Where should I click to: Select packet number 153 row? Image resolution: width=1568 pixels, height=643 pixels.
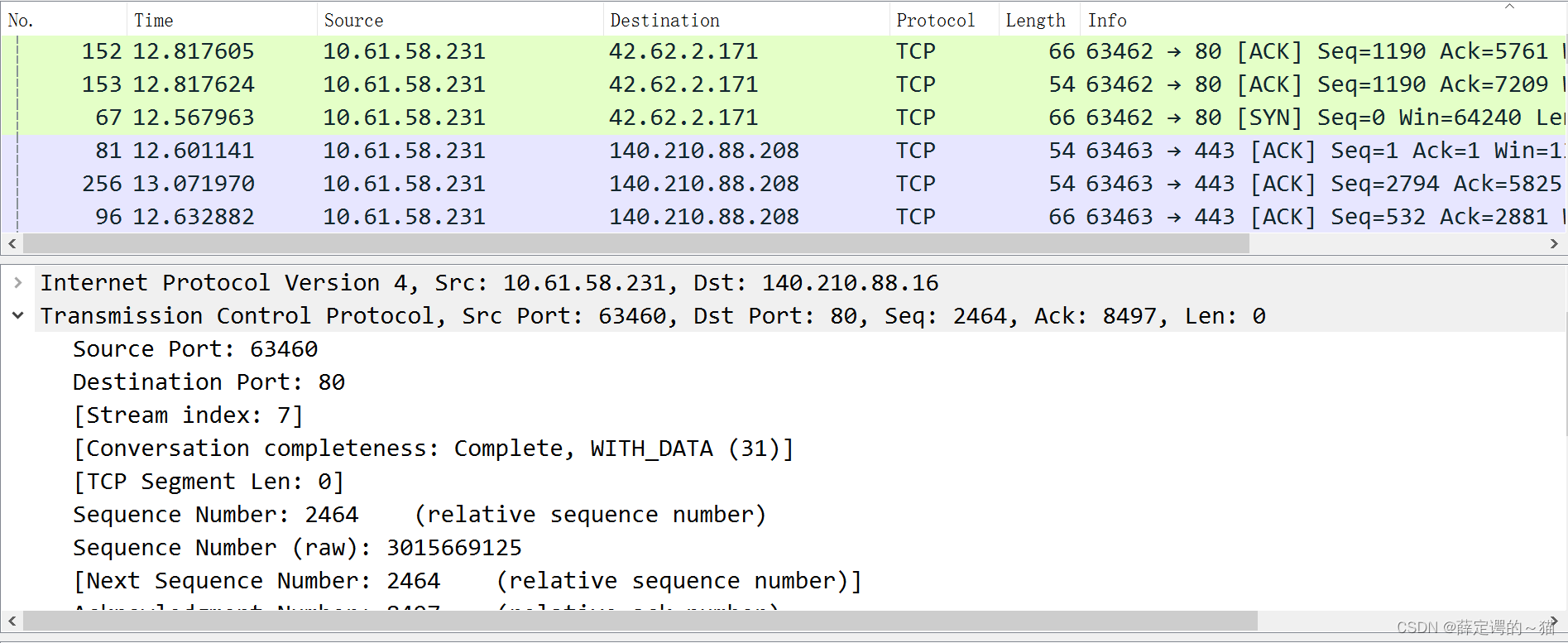click(784, 85)
